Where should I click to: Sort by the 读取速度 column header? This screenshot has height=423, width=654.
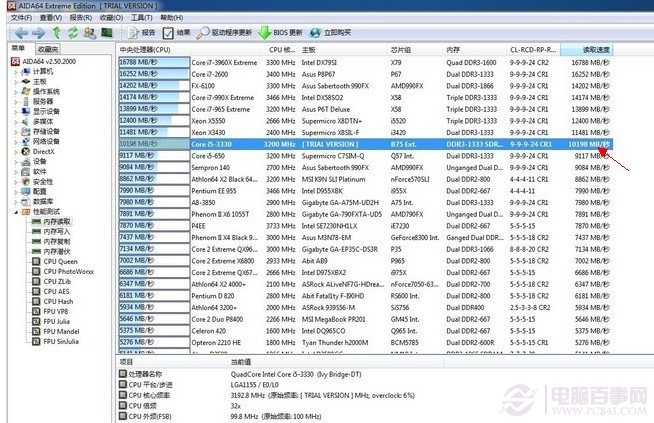(x=586, y=50)
